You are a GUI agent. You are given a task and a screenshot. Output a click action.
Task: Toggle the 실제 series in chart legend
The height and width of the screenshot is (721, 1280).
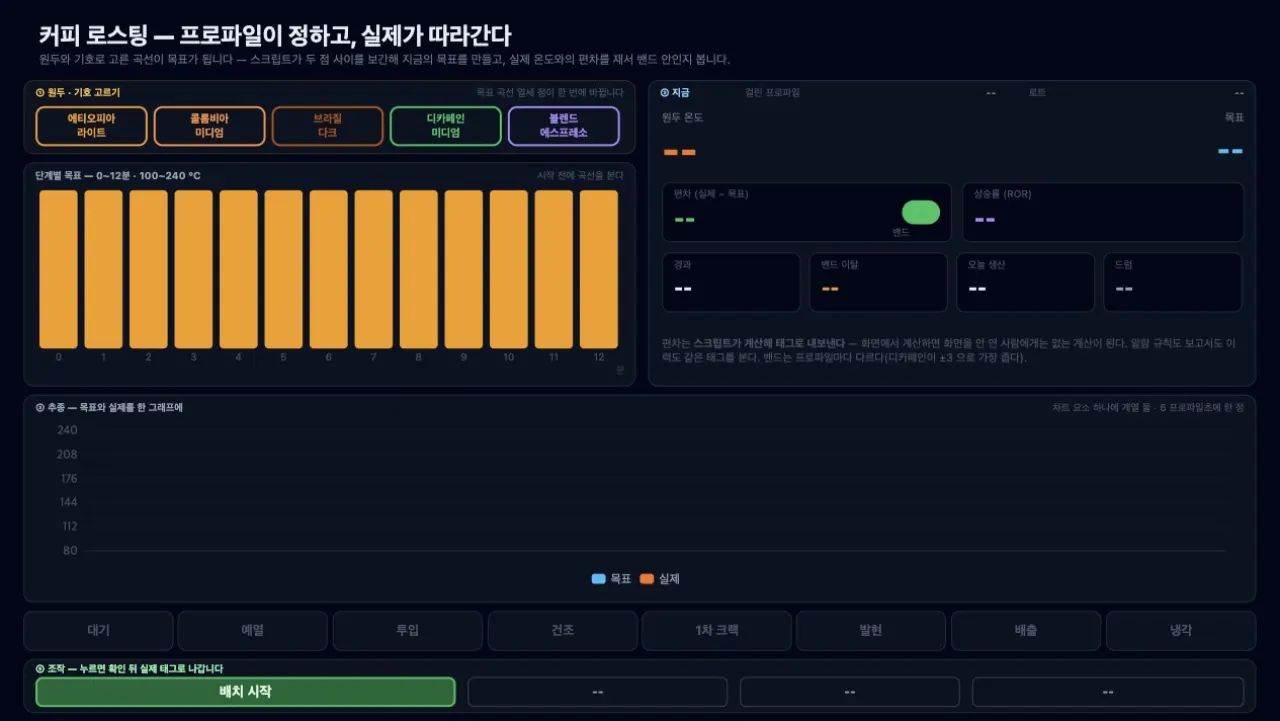coord(660,579)
